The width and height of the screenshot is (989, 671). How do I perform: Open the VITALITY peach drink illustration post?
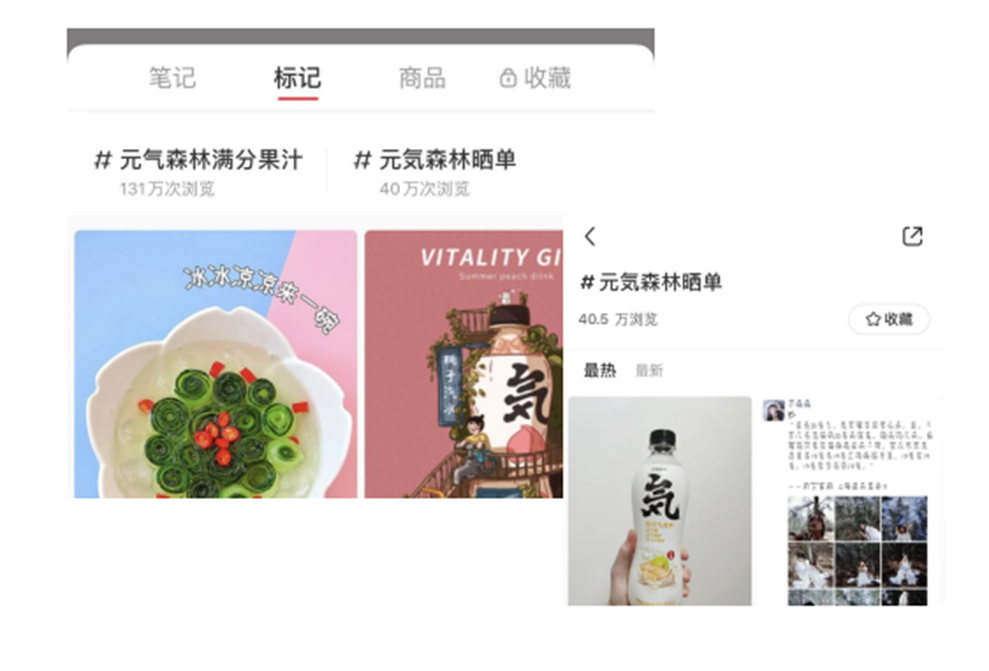click(464, 364)
